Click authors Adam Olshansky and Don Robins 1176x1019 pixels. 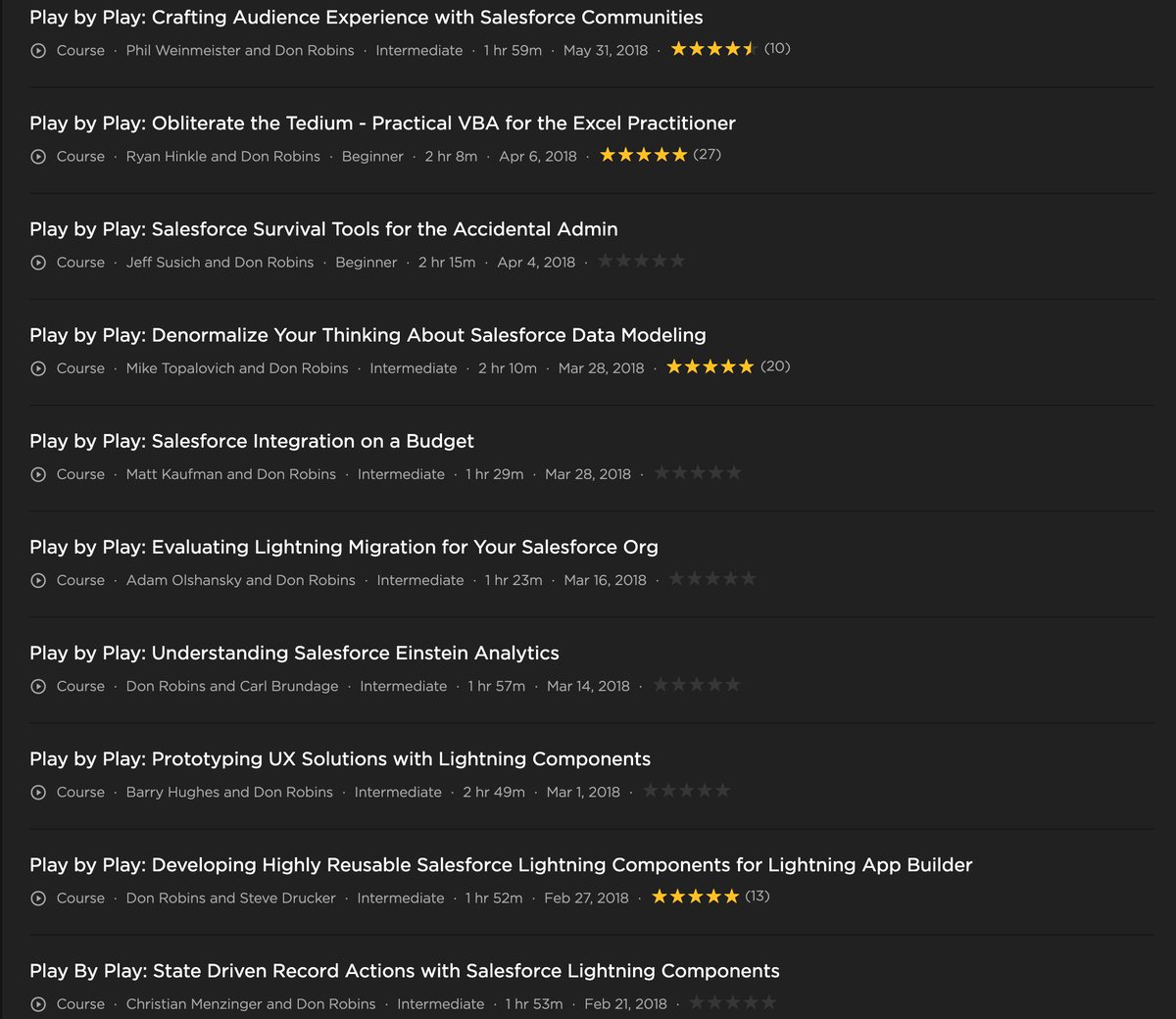[241, 580]
